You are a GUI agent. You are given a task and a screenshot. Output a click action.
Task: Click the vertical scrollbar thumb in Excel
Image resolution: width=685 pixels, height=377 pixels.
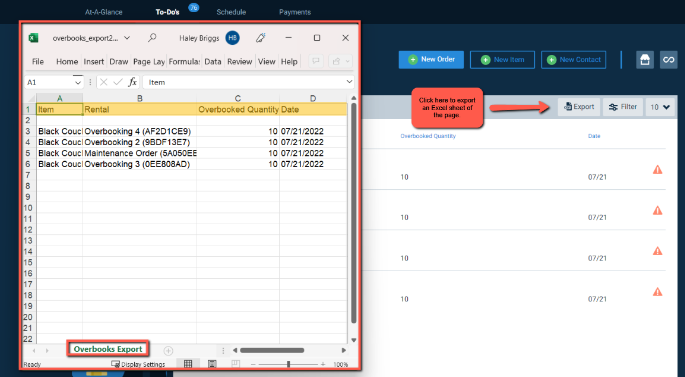(353, 213)
